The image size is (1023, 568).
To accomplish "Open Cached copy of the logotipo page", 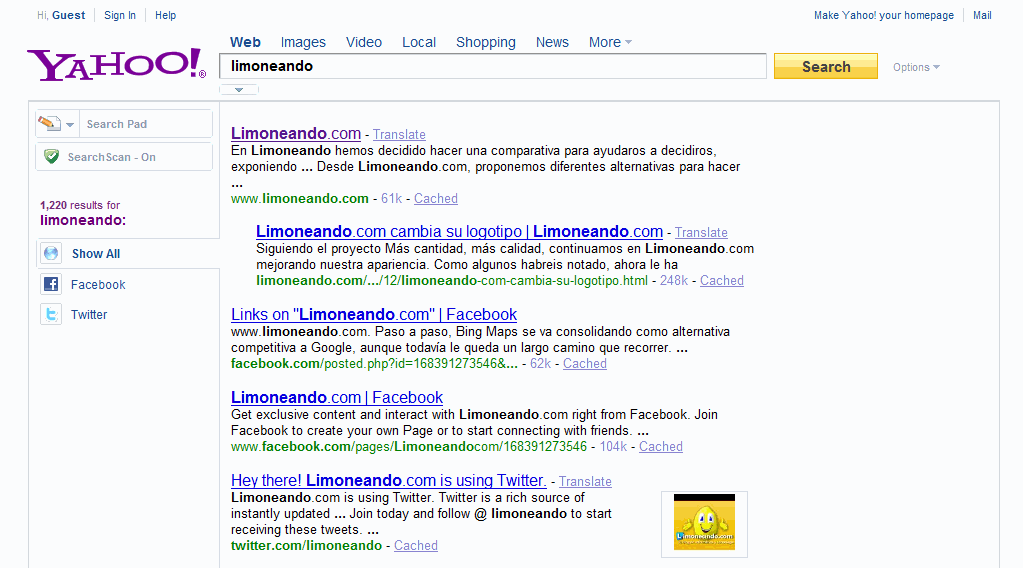I will click(x=722, y=280).
